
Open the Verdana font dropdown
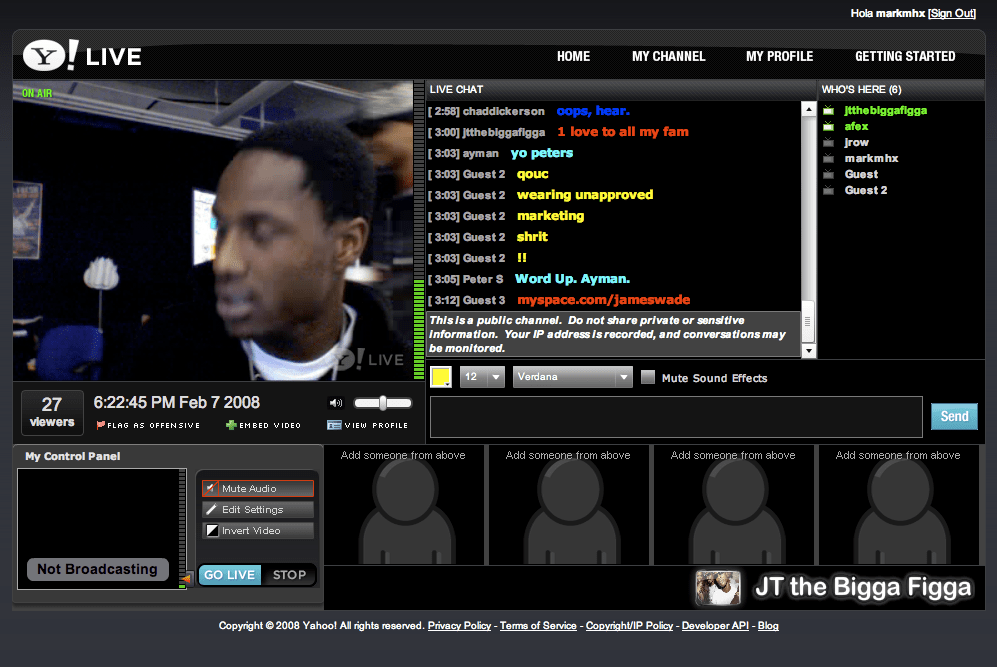[x=572, y=377]
